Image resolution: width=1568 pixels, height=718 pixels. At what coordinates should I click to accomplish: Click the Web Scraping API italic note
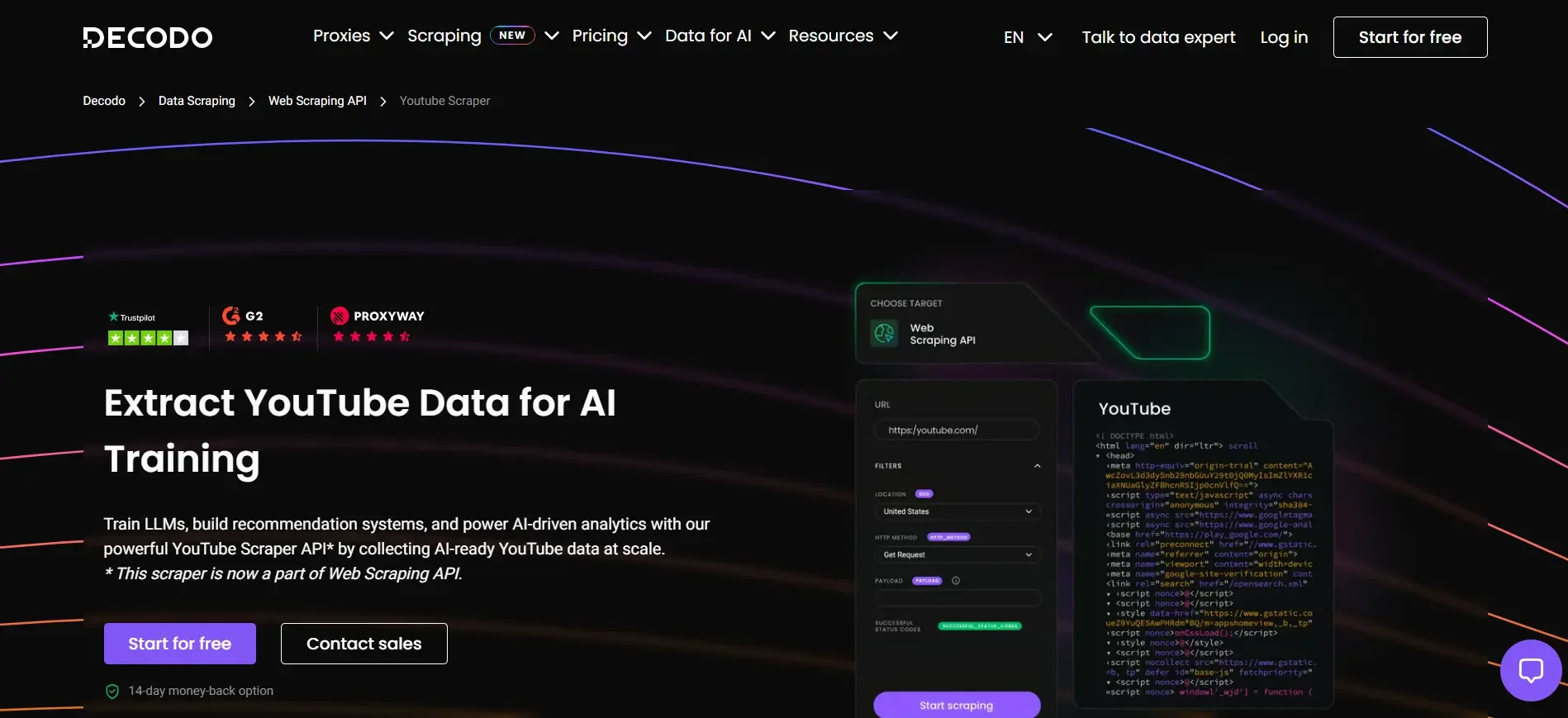coord(283,573)
